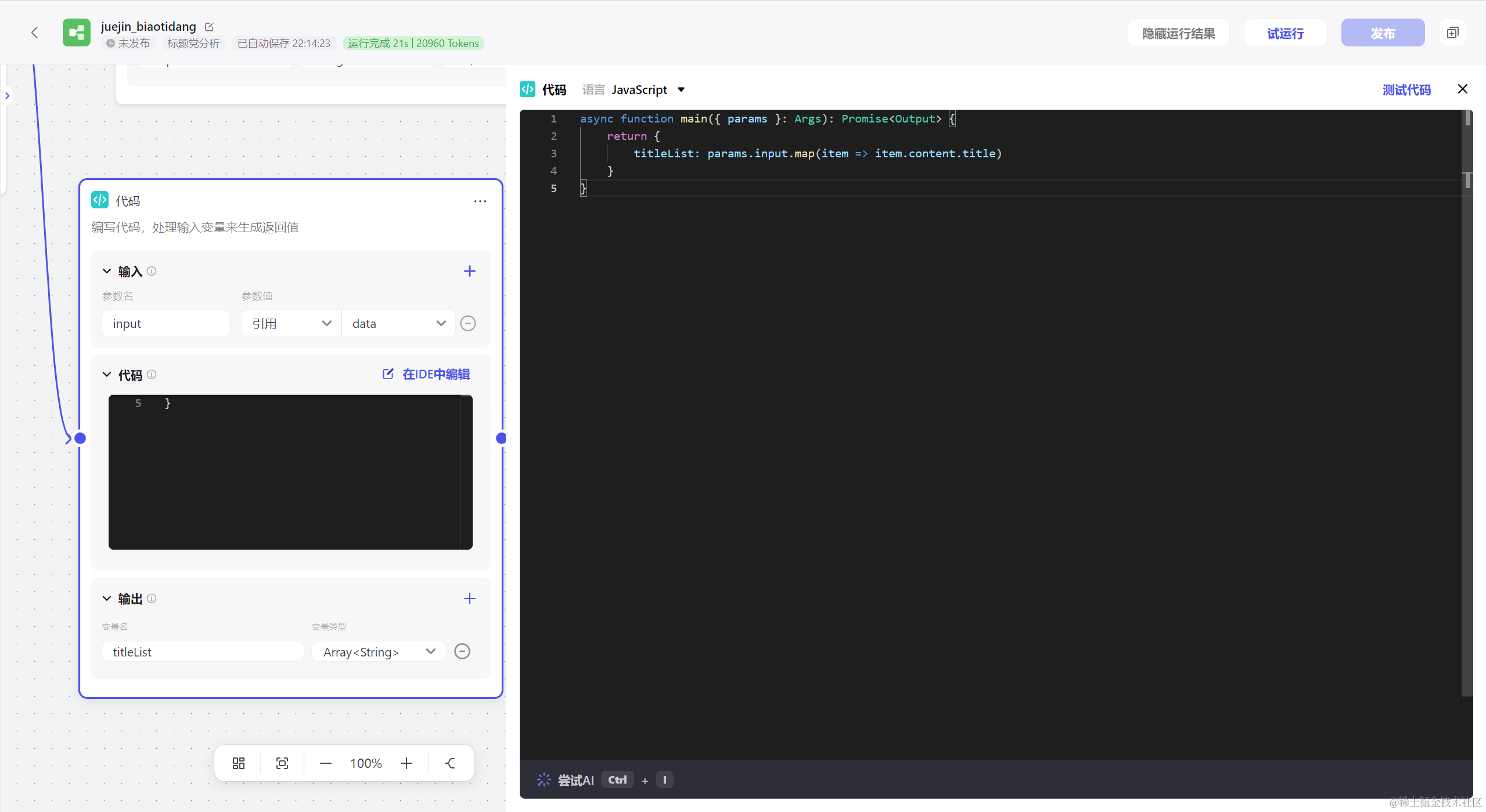Open the duplicate icon in the top-right header
Screen dimensions: 1486x812
click(x=1452, y=33)
